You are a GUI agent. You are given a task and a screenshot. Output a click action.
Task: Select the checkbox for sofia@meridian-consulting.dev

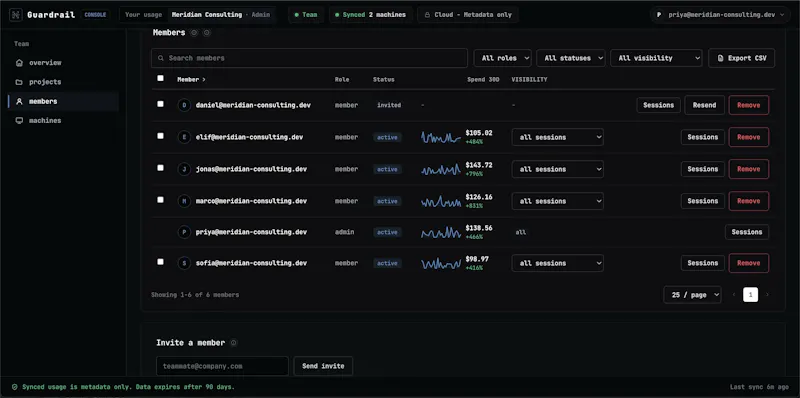161,261
